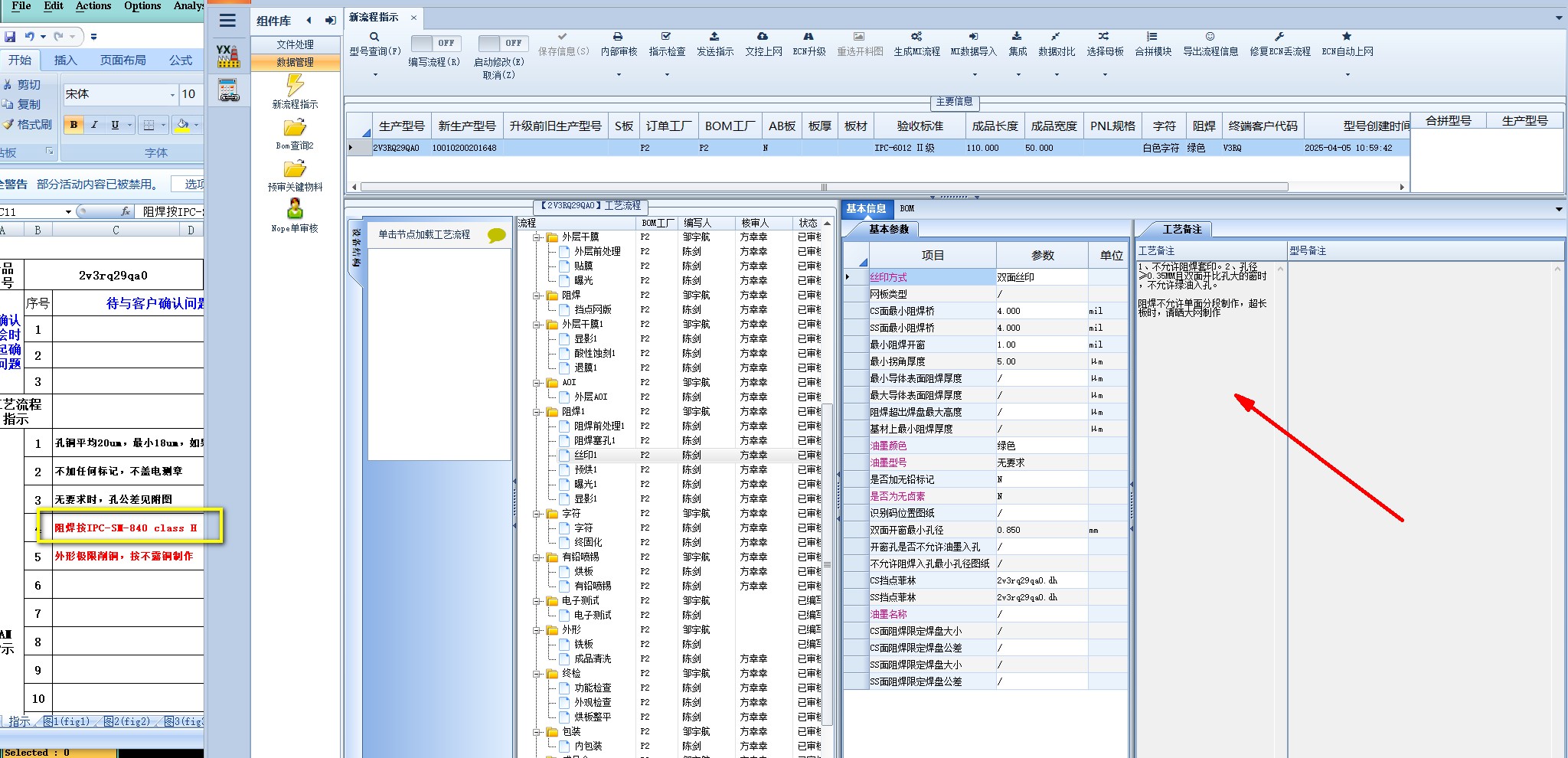Screen dimensions: 1568x758
Task: Switch to the BOM tab
Action: [x=907, y=208]
